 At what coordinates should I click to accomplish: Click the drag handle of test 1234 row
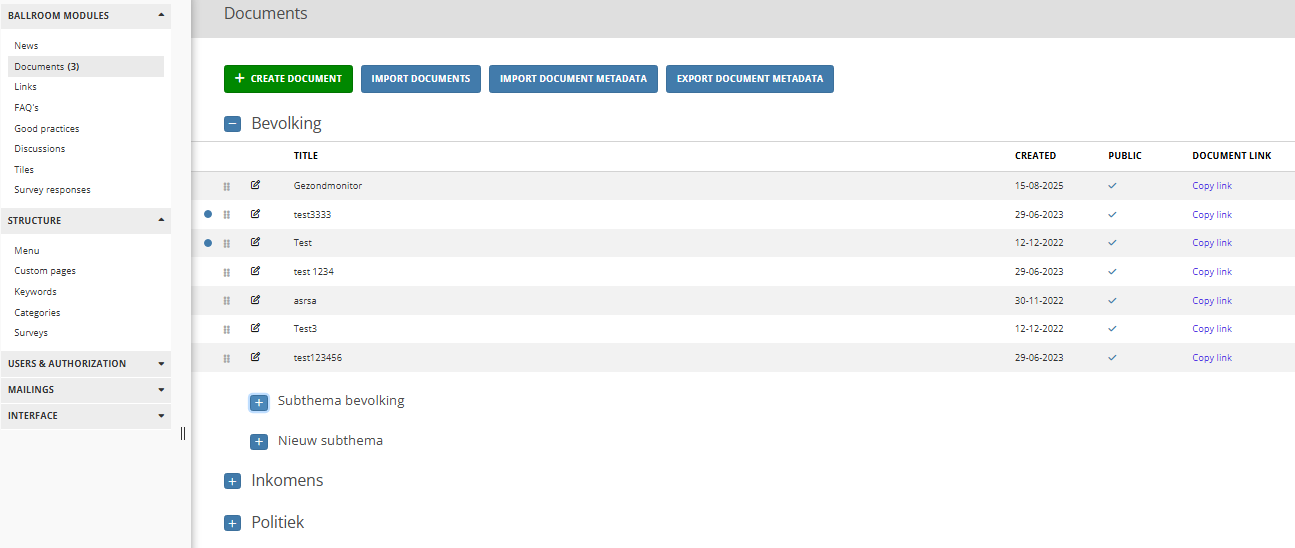[227, 272]
